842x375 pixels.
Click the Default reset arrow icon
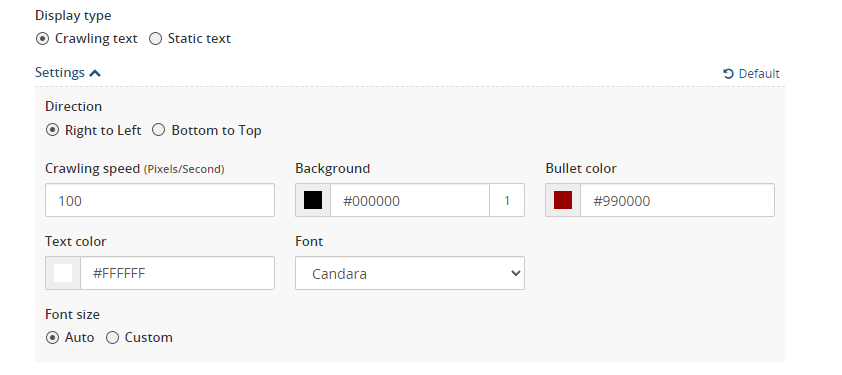[x=728, y=74]
